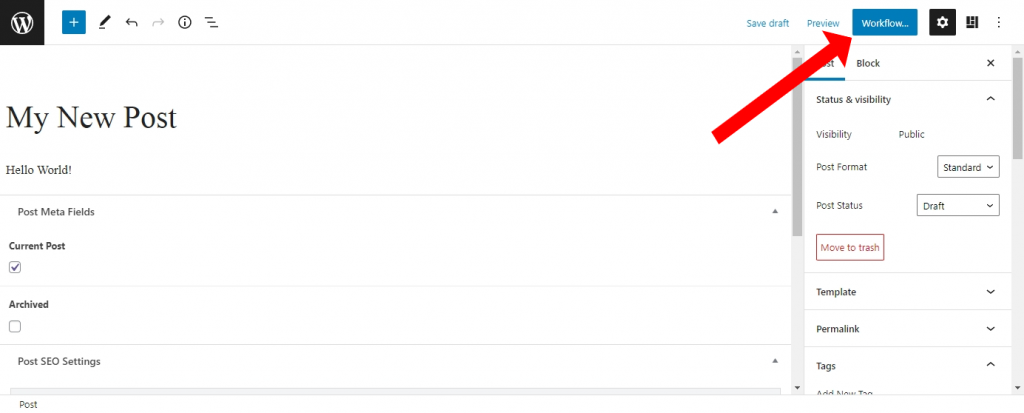The height and width of the screenshot is (413, 1024).
Task: Open the block inserter plus button
Action: [x=74, y=22]
